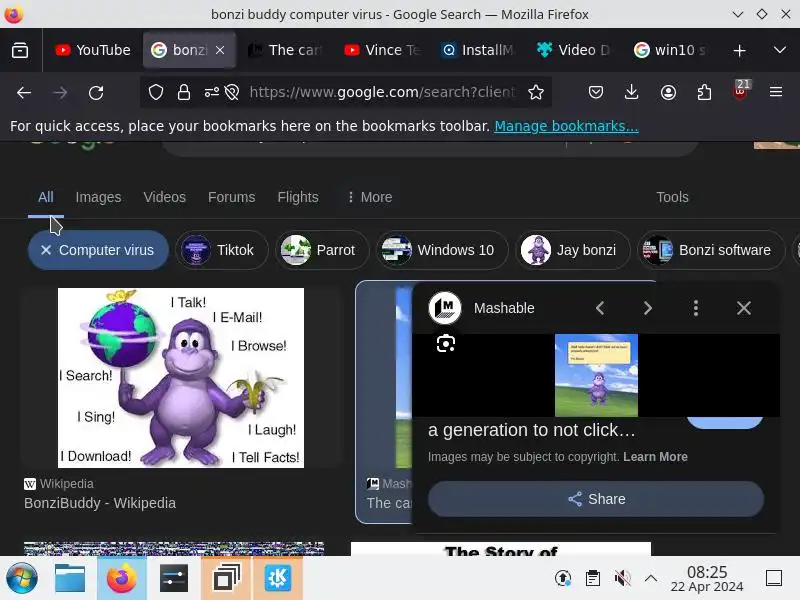Save page to Pocket
The image size is (800, 600).
[595, 92]
